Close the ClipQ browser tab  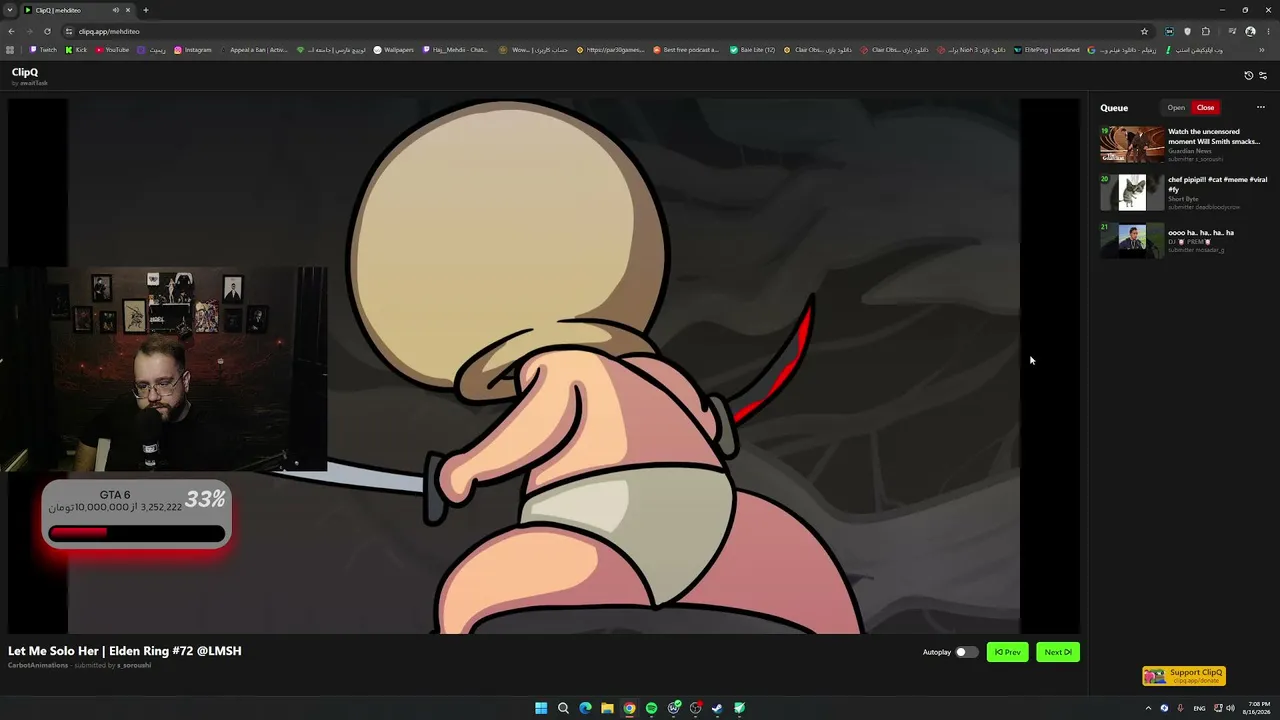coord(128,10)
